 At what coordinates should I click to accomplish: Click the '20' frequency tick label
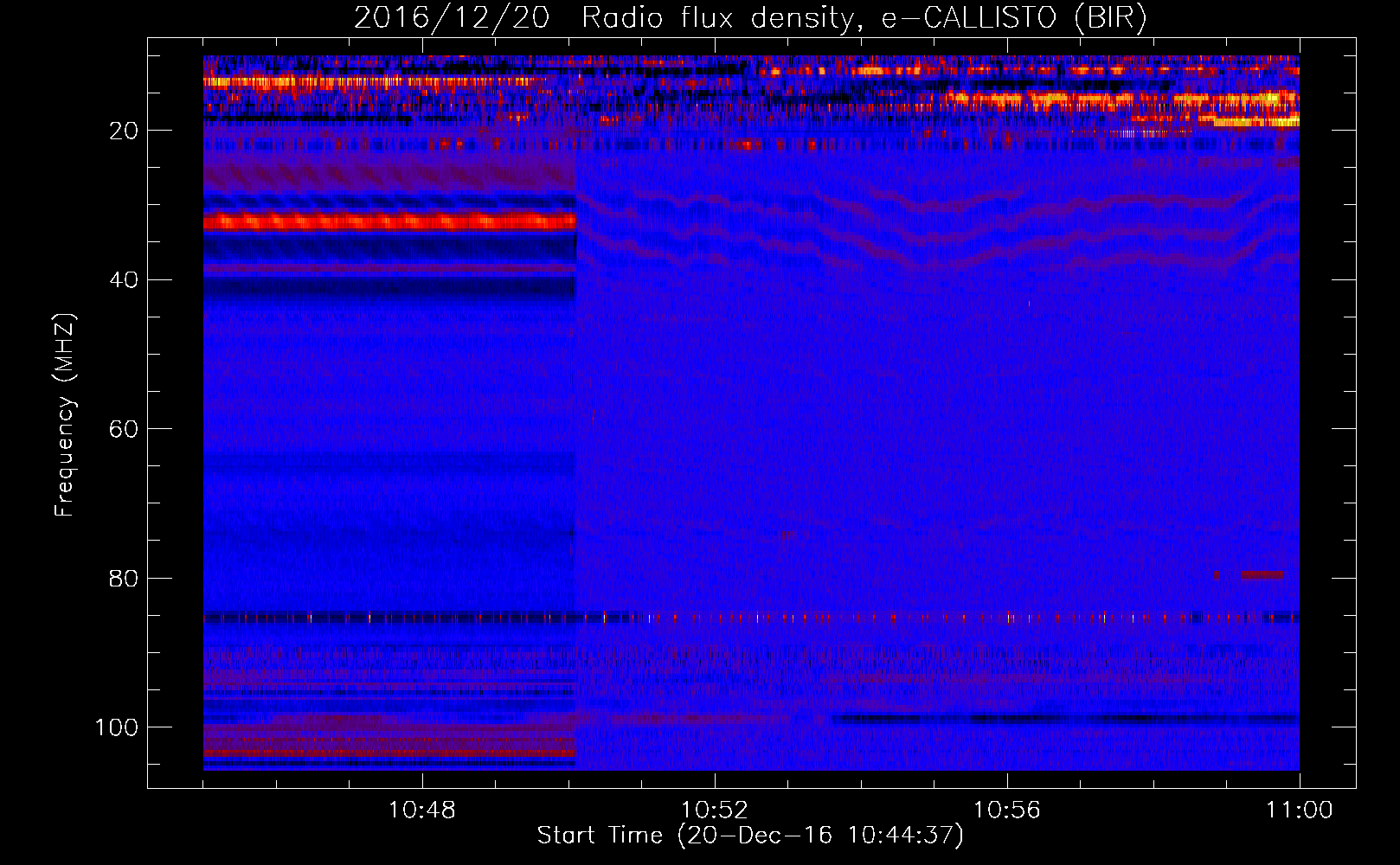124,131
